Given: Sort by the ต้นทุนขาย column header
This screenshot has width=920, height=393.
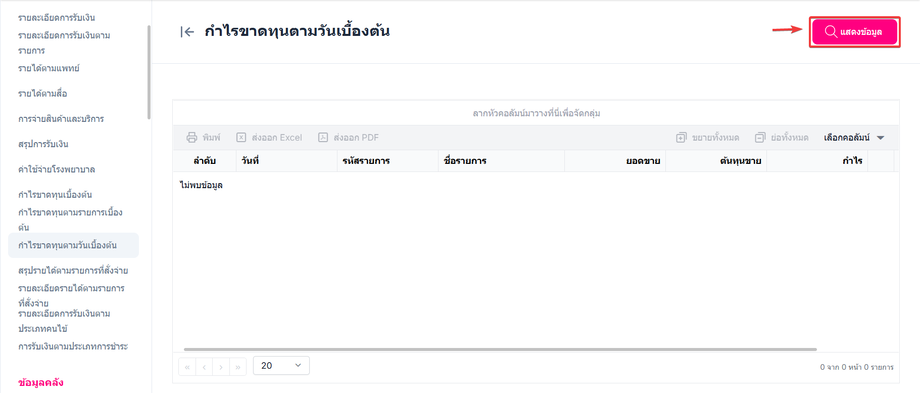Looking at the screenshot, I should pos(716,161).
